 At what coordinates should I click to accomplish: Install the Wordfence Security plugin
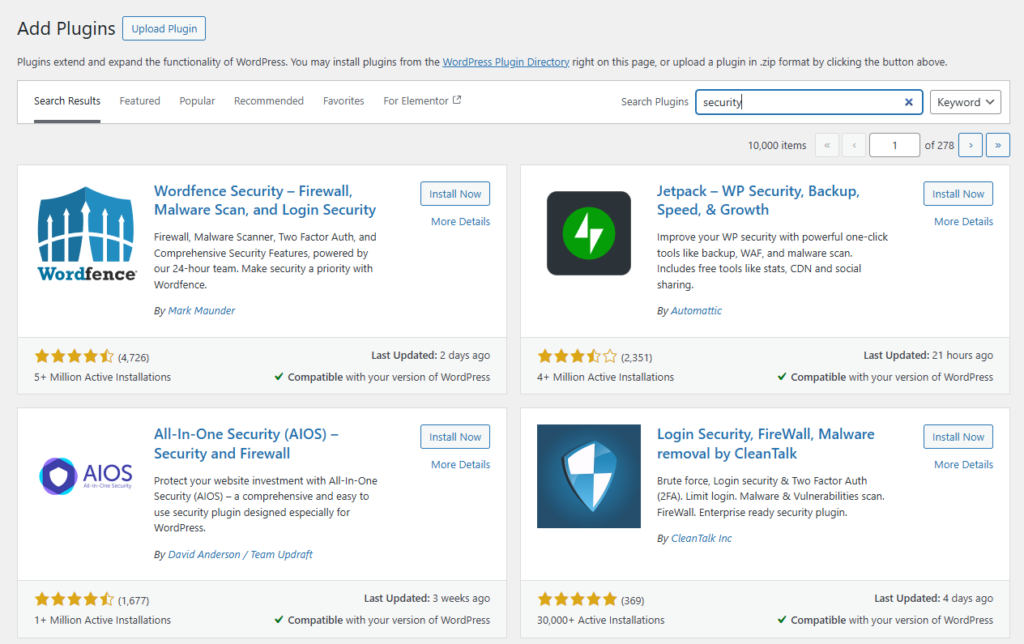(x=455, y=194)
